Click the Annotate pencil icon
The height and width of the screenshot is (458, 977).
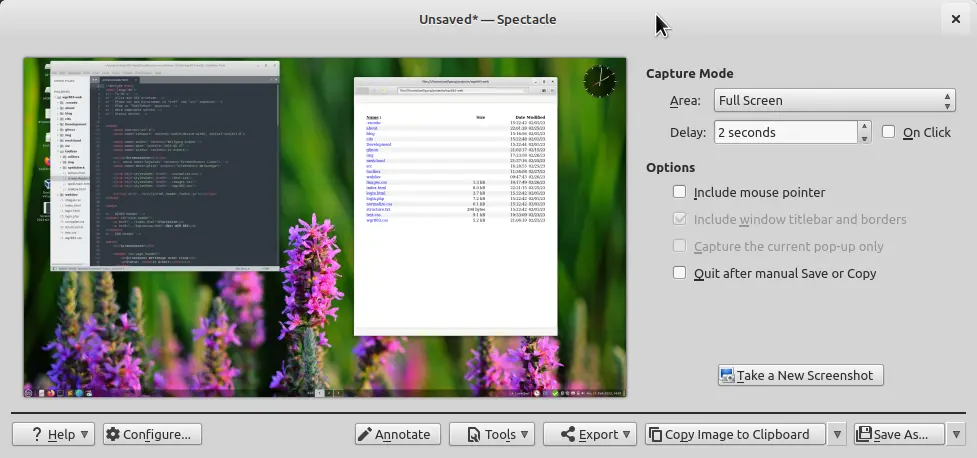(x=365, y=435)
